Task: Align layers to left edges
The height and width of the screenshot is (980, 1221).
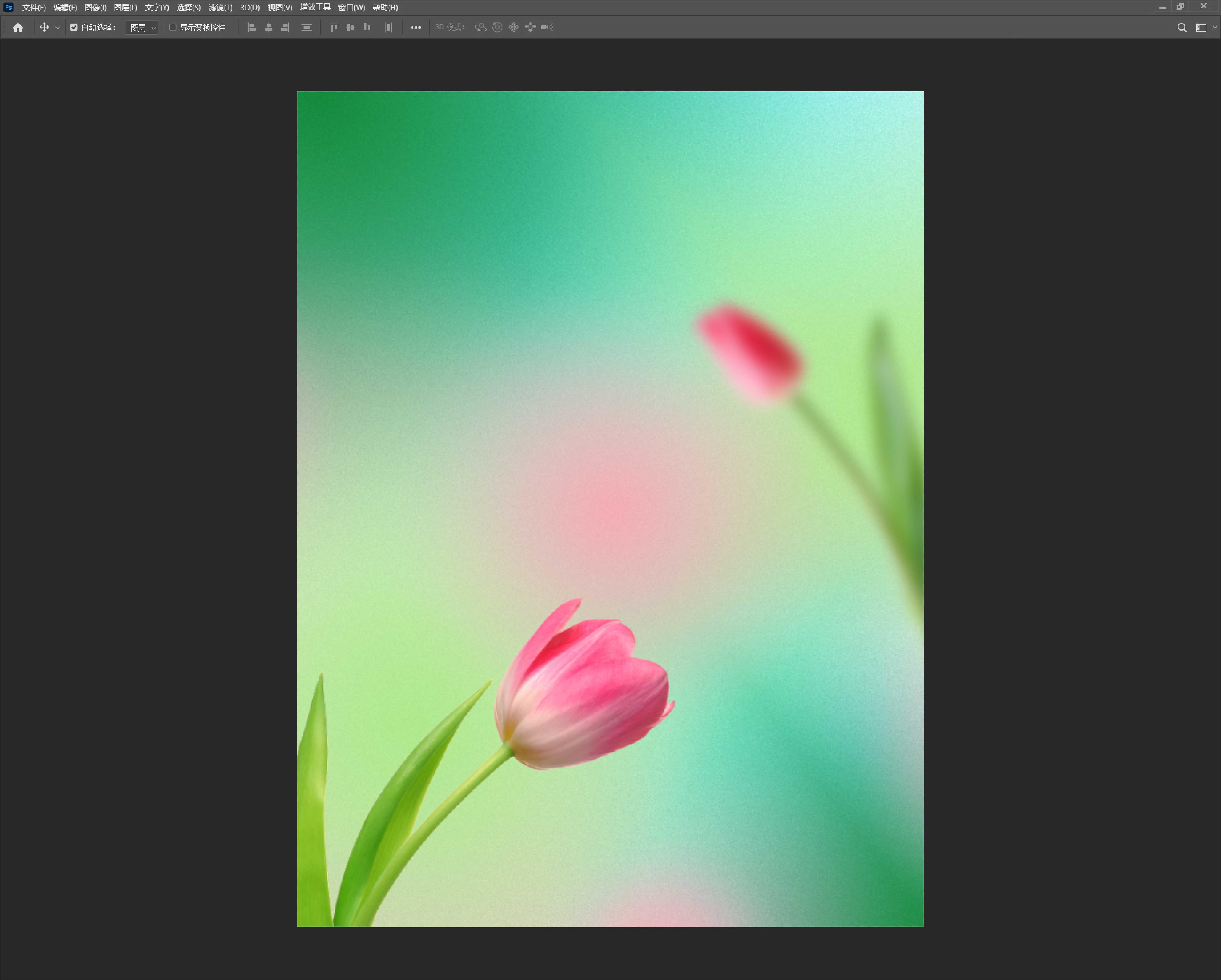Action: (x=252, y=27)
